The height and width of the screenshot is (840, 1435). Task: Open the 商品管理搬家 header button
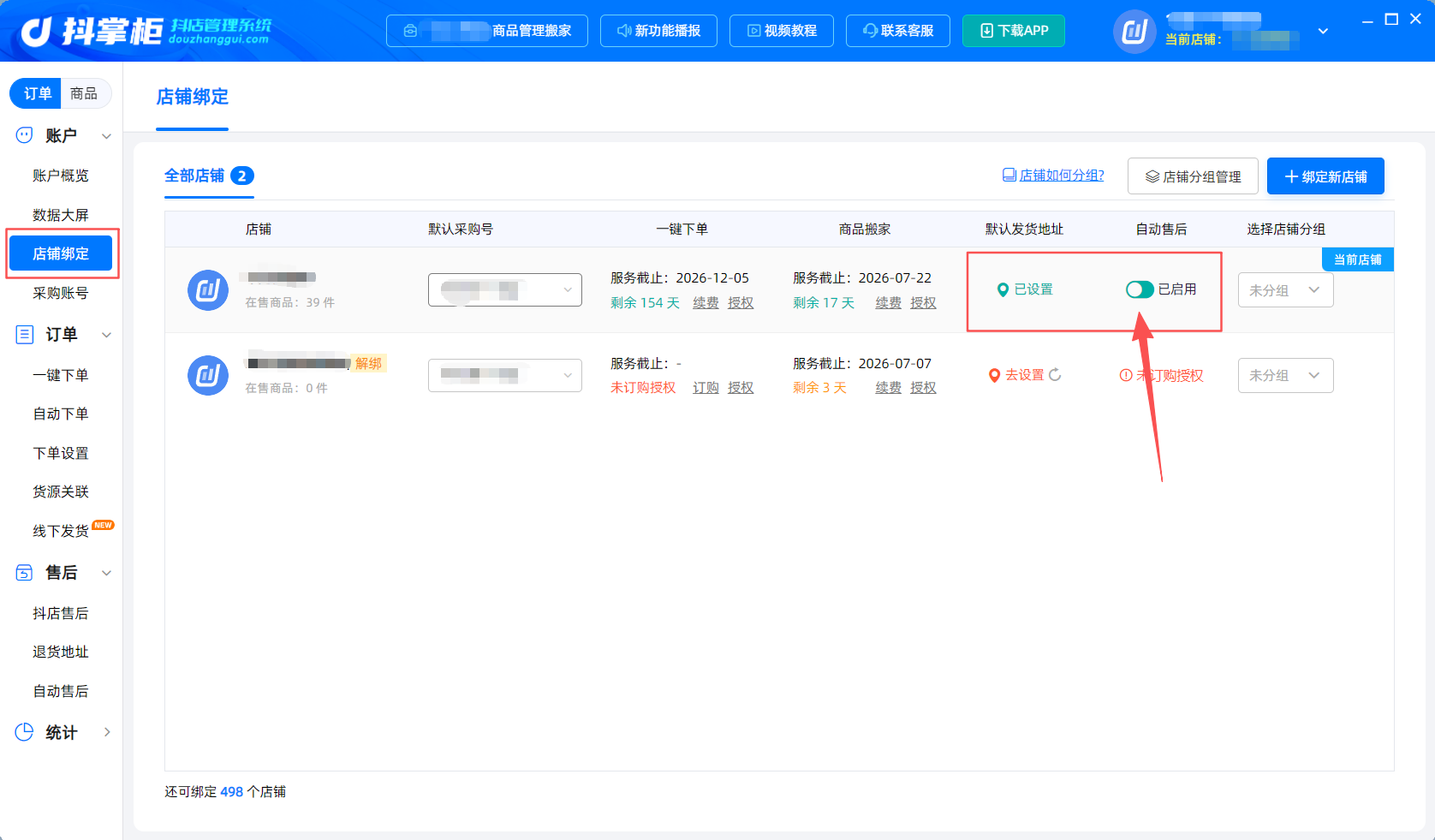coord(487,31)
